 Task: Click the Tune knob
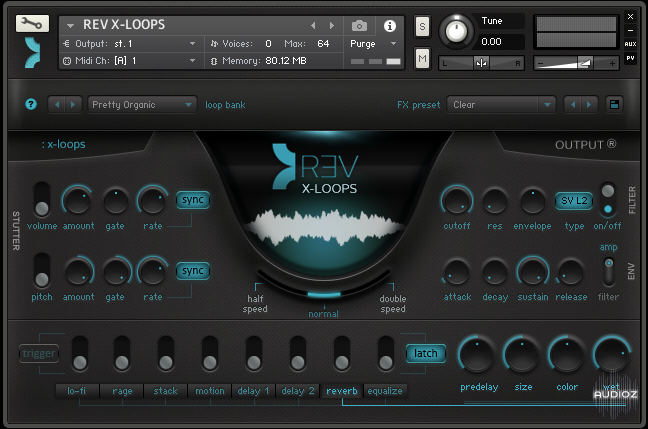click(456, 31)
